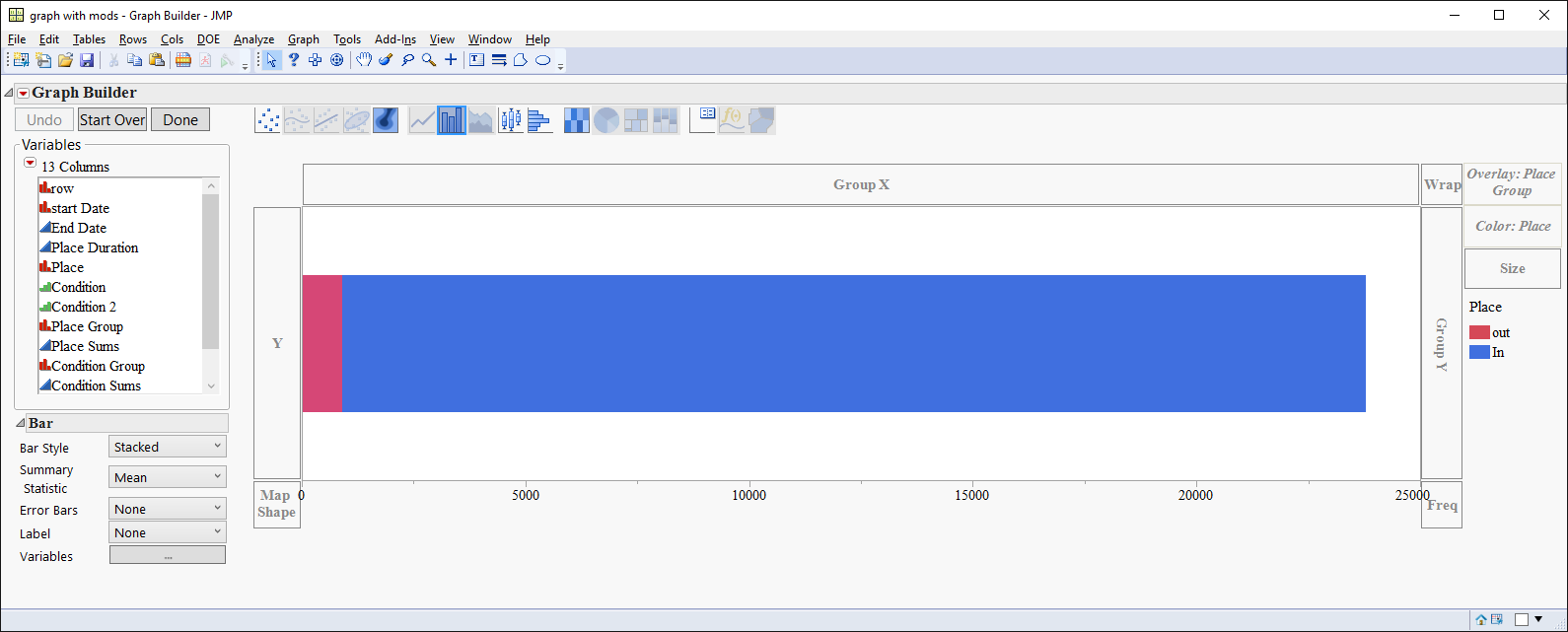Choose the Bar graph element
The height and width of the screenshot is (632, 1568).
point(452,120)
